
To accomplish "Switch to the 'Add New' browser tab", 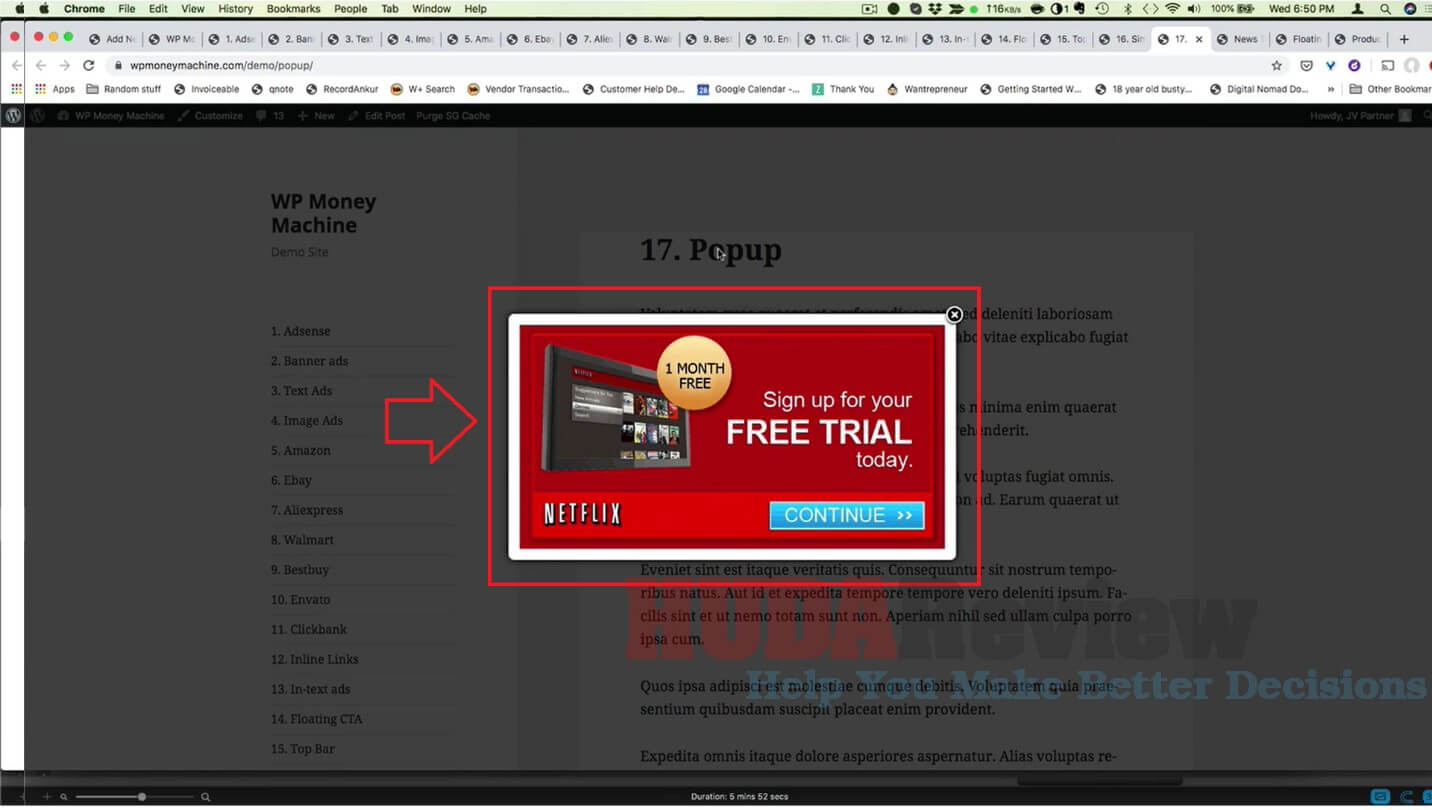I will pyautogui.click(x=112, y=39).
